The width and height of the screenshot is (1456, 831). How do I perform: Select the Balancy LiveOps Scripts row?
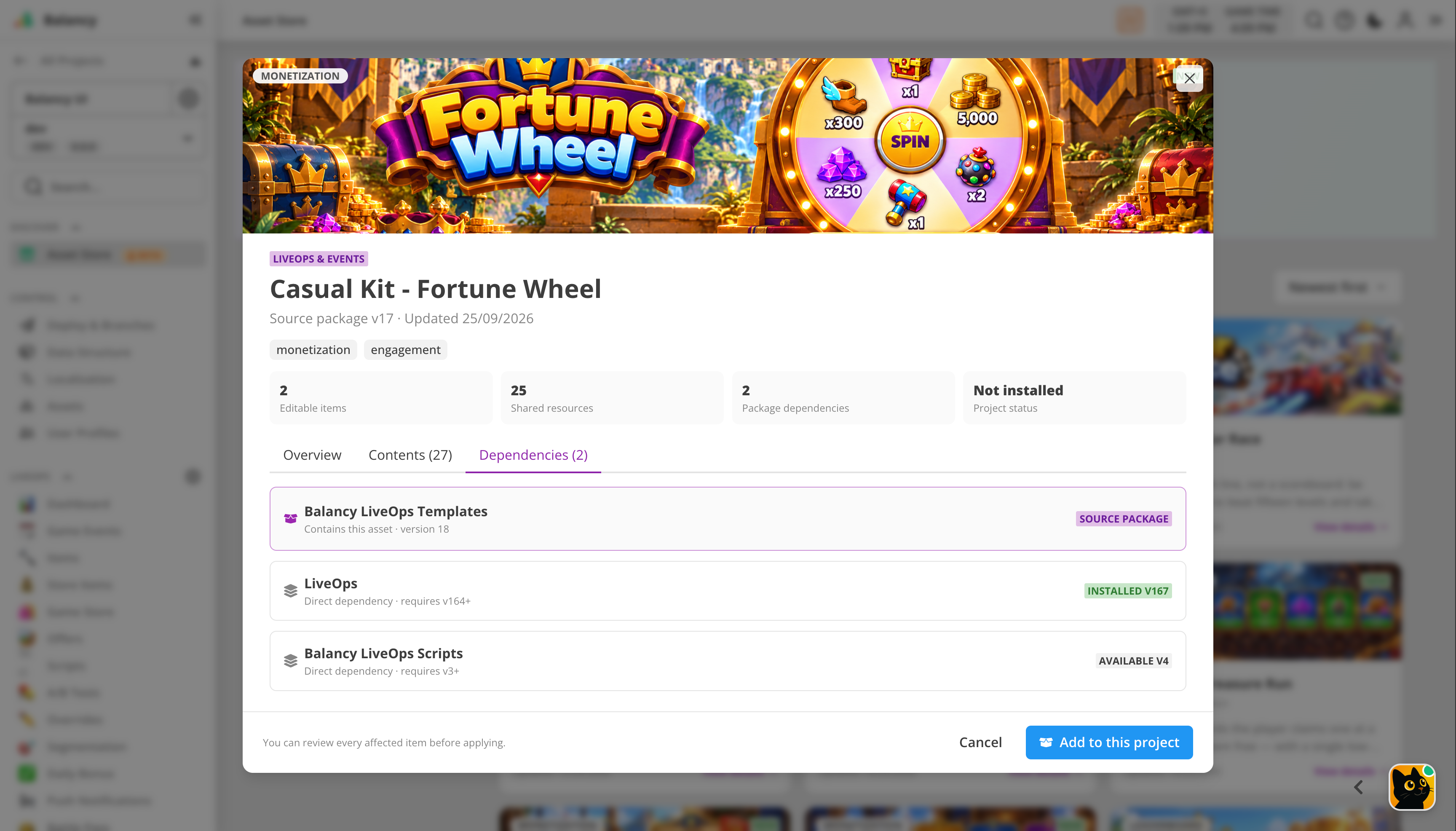coord(728,660)
